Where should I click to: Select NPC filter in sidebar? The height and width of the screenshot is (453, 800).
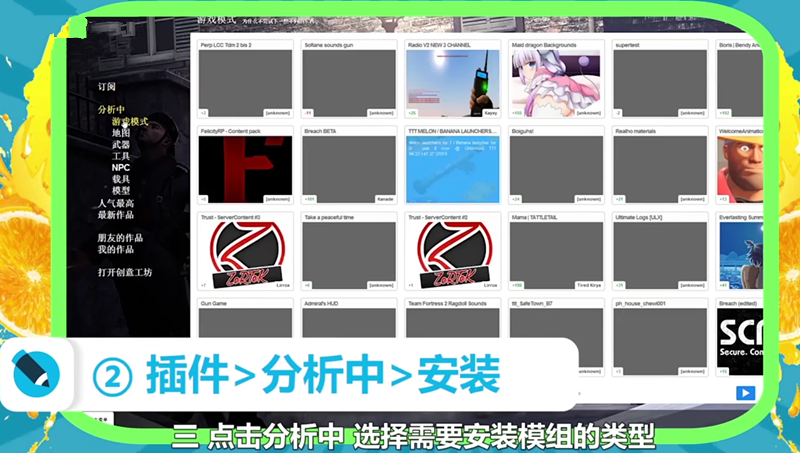(x=121, y=168)
